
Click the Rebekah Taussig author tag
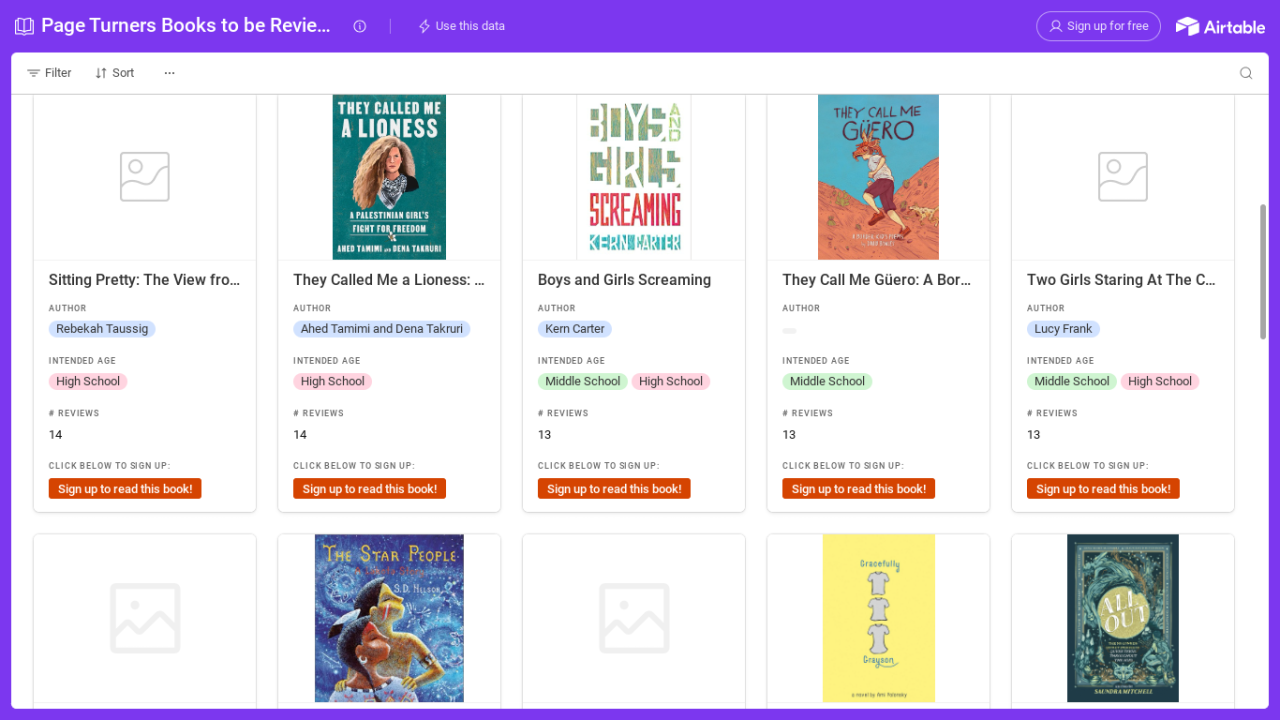102,329
